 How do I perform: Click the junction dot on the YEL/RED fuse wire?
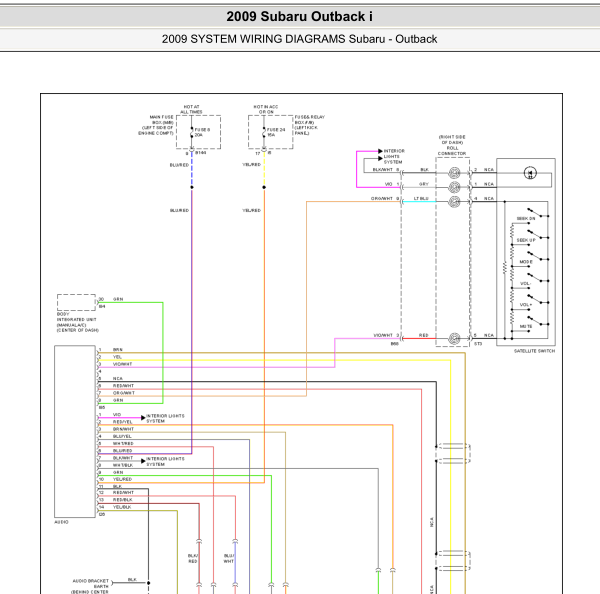[x=264, y=187]
